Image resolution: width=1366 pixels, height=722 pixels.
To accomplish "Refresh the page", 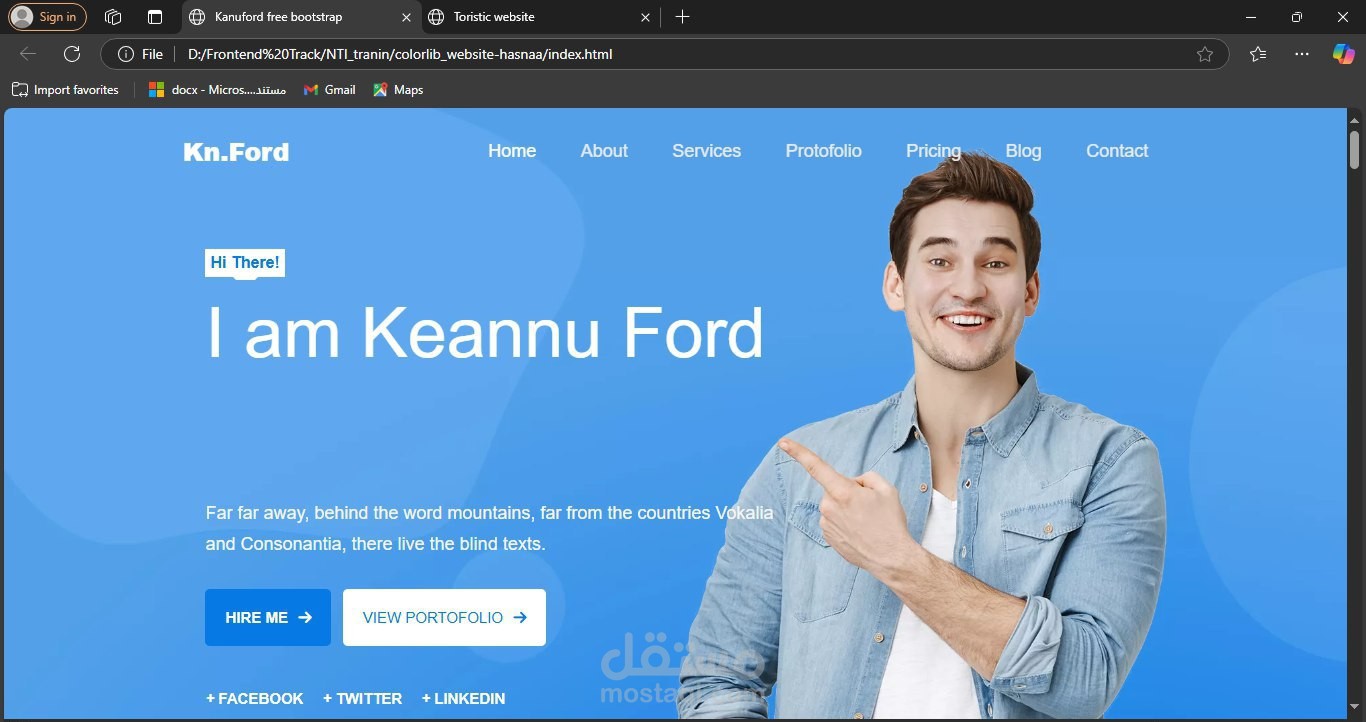I will 72,54.
